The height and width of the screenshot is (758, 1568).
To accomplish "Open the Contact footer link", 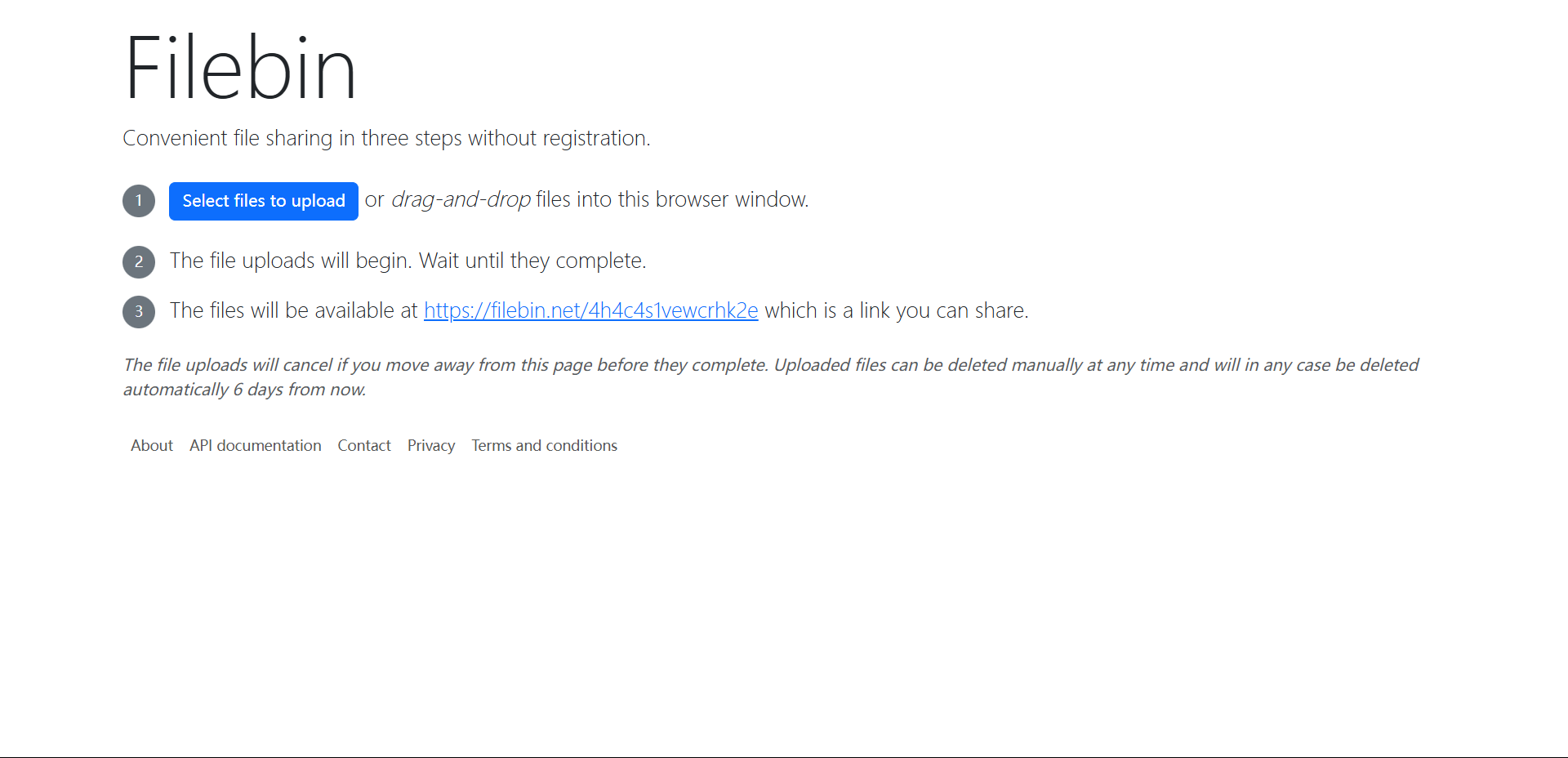I will point(364,446).
